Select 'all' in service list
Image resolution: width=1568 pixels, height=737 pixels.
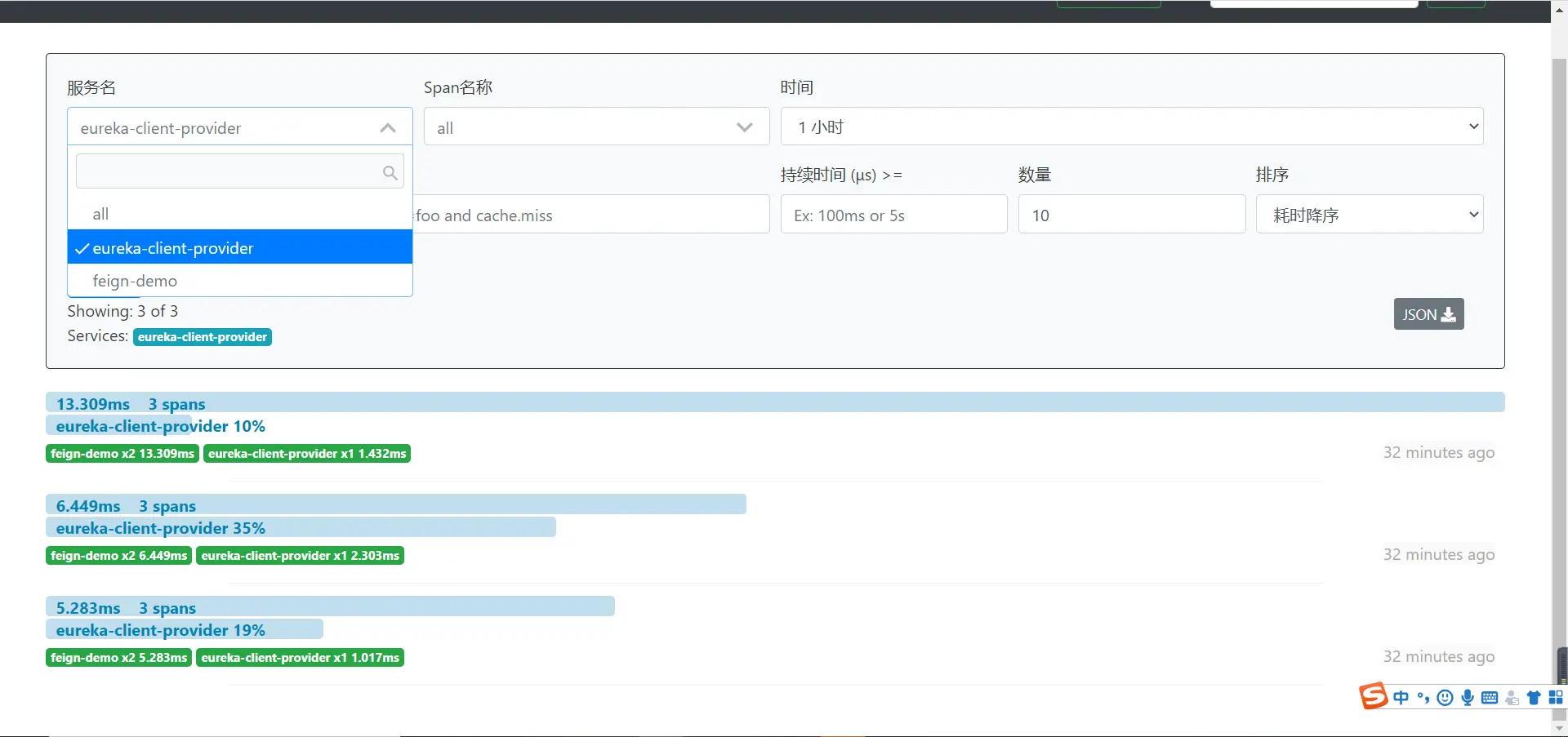240,214
